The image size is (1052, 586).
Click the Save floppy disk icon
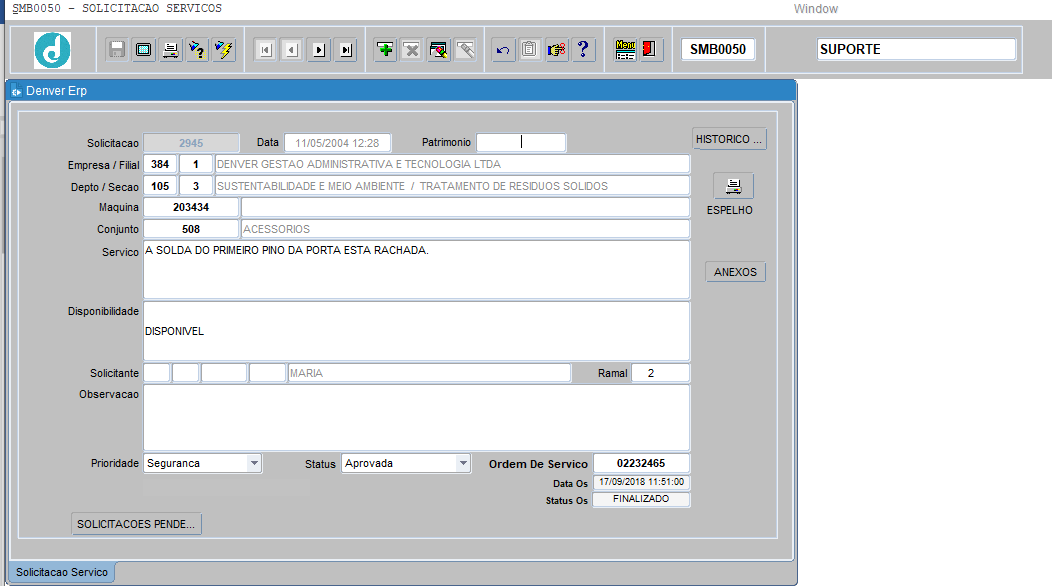pyautogui.click(x=117, y=50)
